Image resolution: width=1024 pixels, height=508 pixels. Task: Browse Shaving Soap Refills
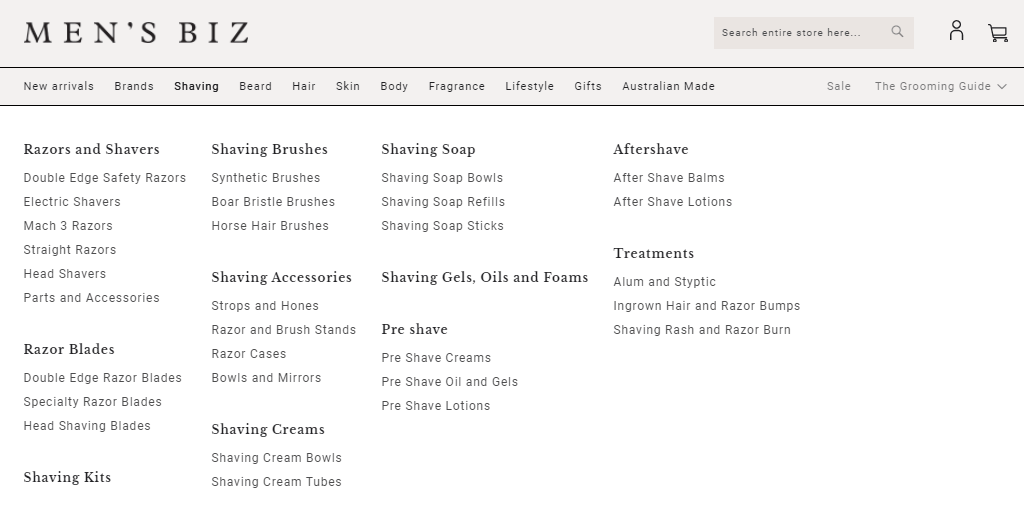click(x=443, y=202)
